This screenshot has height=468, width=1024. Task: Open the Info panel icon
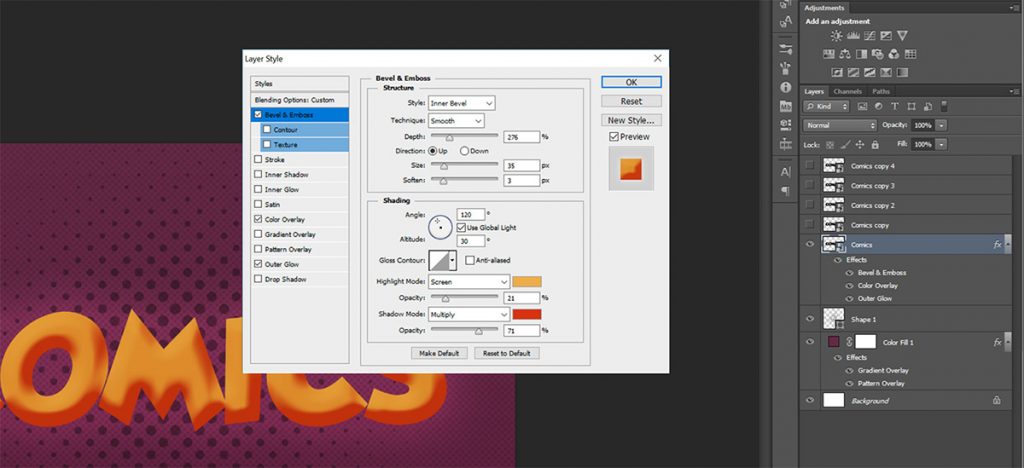point(785,88)
